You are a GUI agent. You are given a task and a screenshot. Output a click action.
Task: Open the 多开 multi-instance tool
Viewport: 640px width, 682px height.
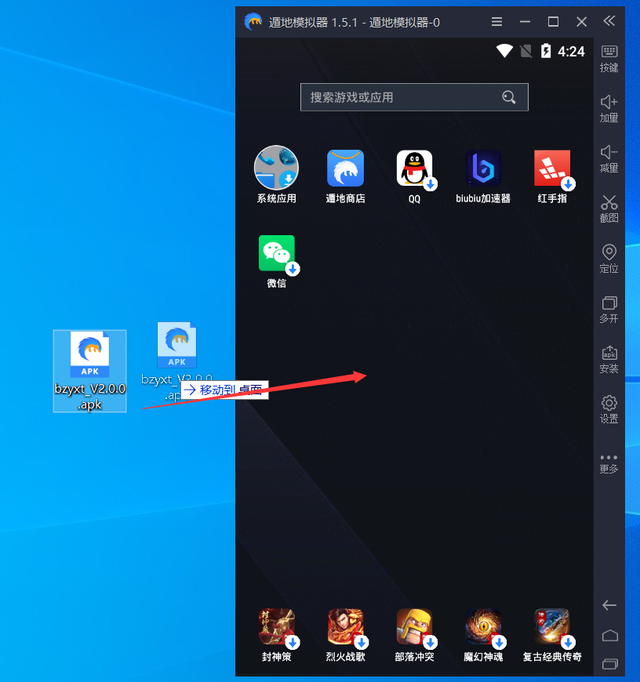click(609, 310)
